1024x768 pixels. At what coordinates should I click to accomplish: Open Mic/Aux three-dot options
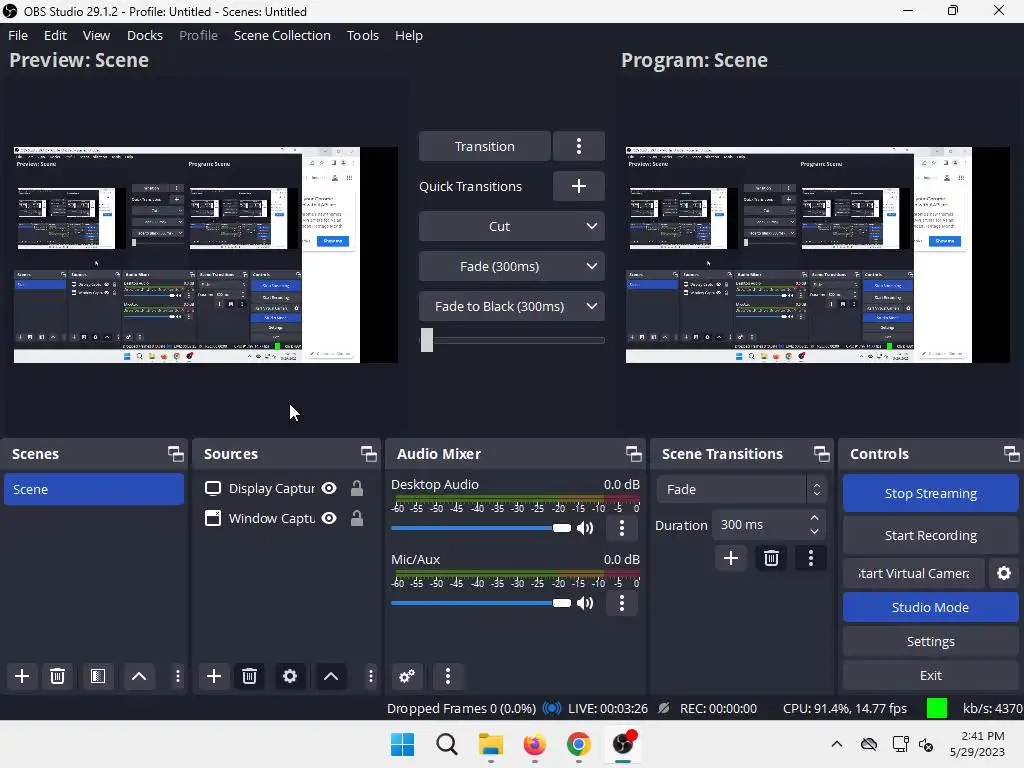point(622,603)
